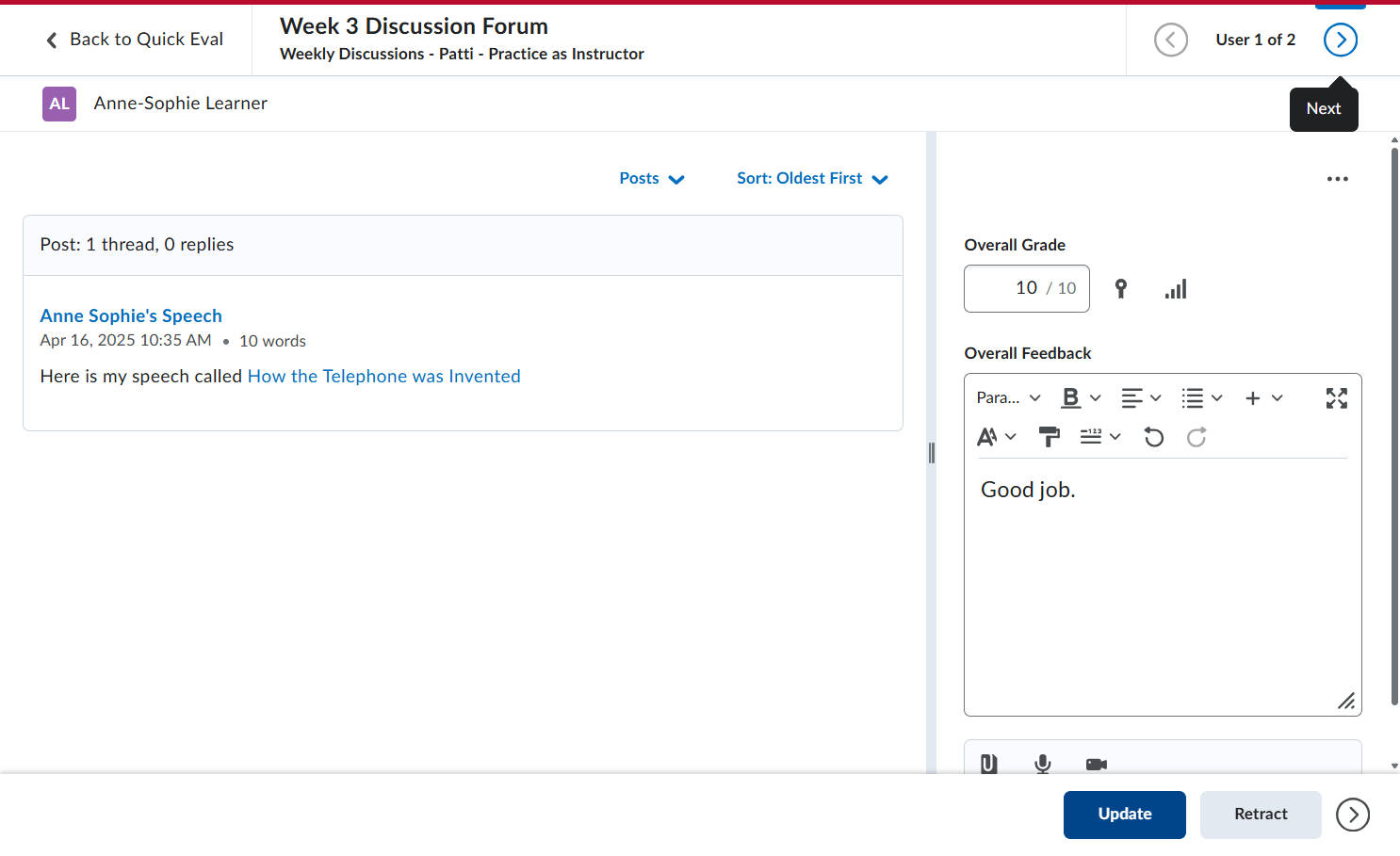
Task: Go to the previous user arrow
Action: click(x=1171, y=40)
